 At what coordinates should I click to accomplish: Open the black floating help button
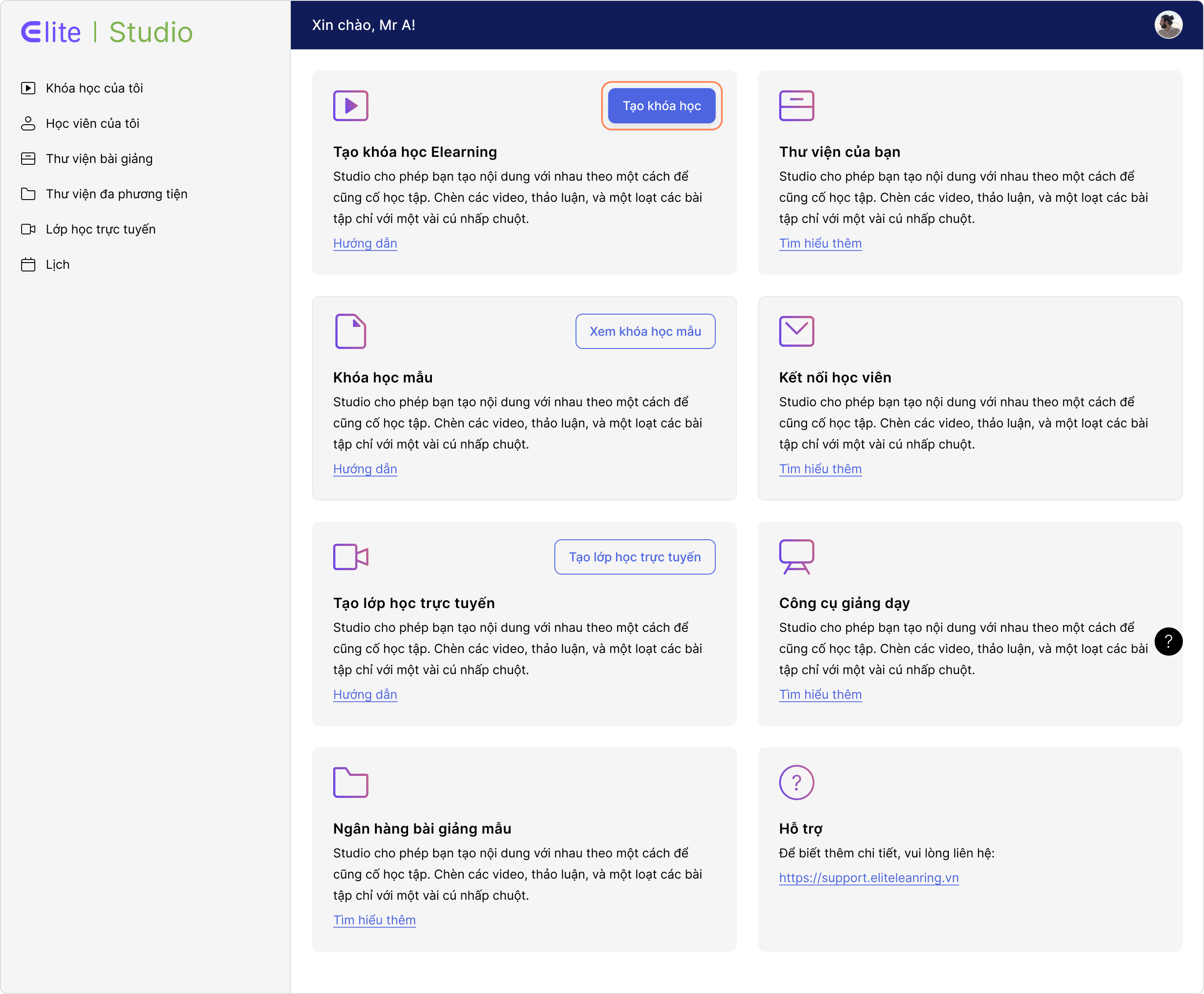1168,641
